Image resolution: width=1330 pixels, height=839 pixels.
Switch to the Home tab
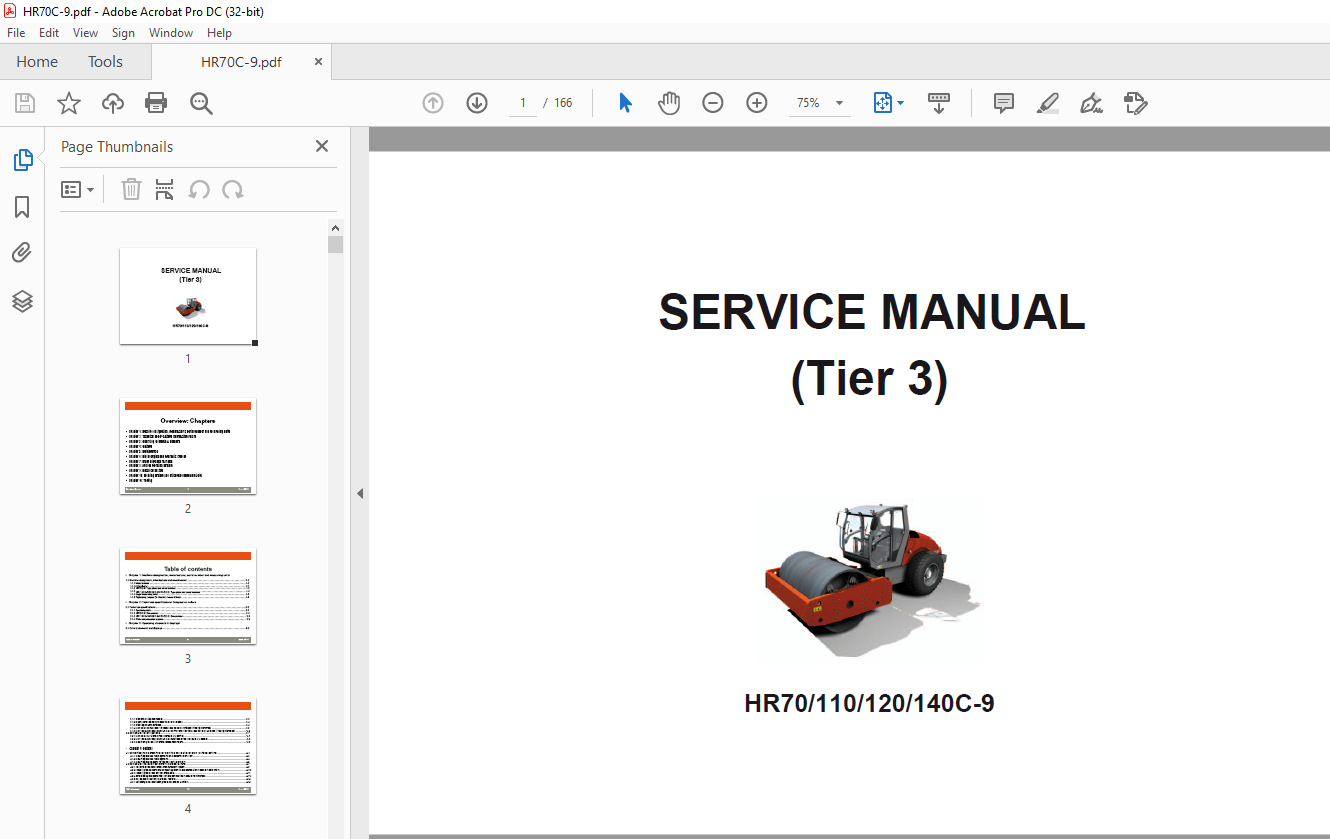click(x=37, y=62)
